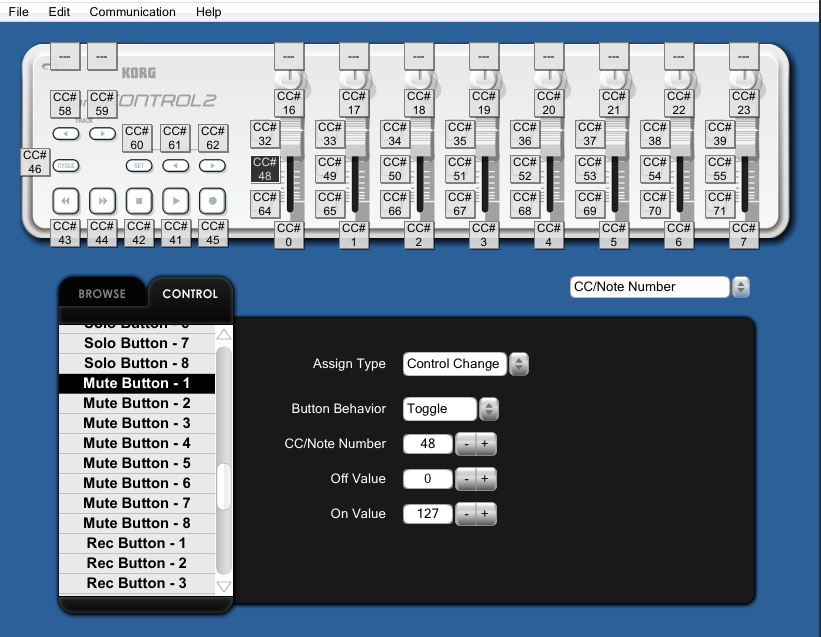The width and height of the screenshot is (821, 637).
Task: Increase the Off Value
Action: (x=485, y=479)
